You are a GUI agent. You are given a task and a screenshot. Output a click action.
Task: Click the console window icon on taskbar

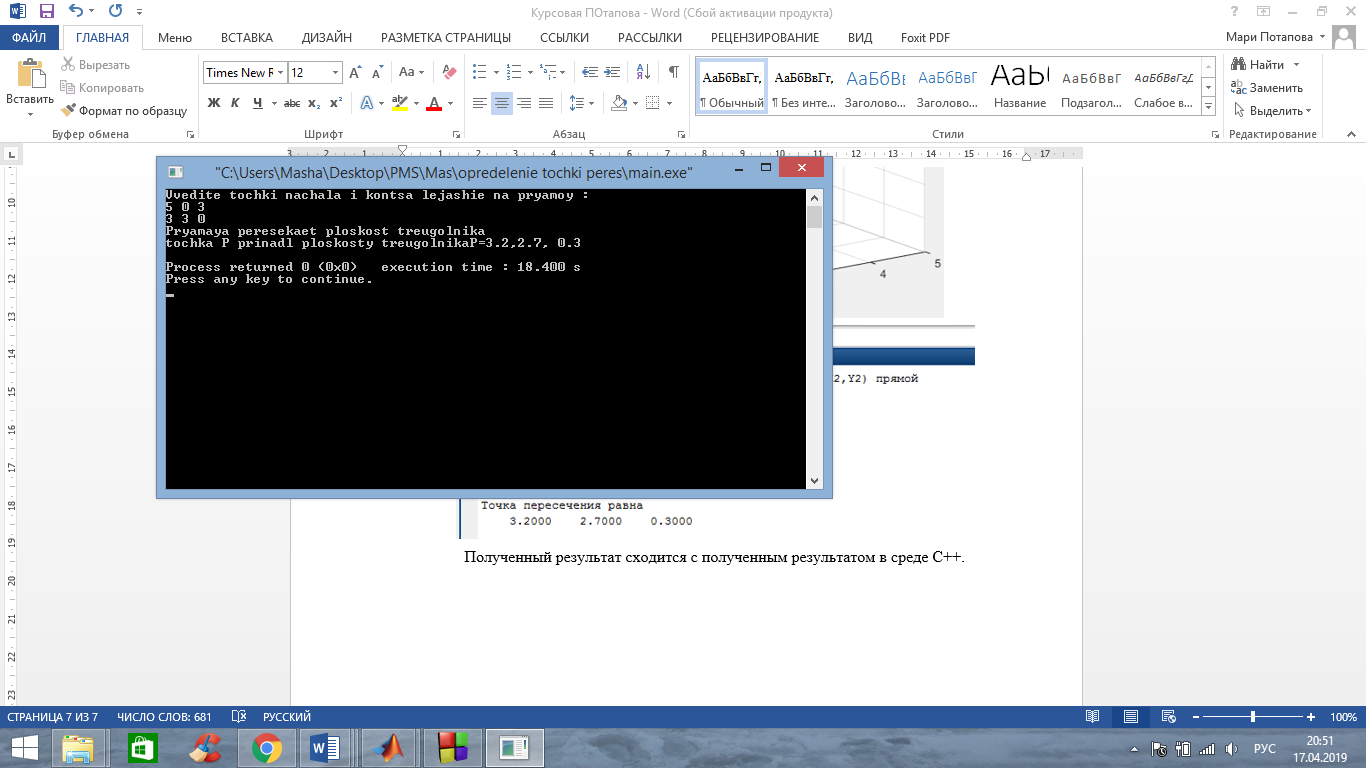(x=515, y=747)
